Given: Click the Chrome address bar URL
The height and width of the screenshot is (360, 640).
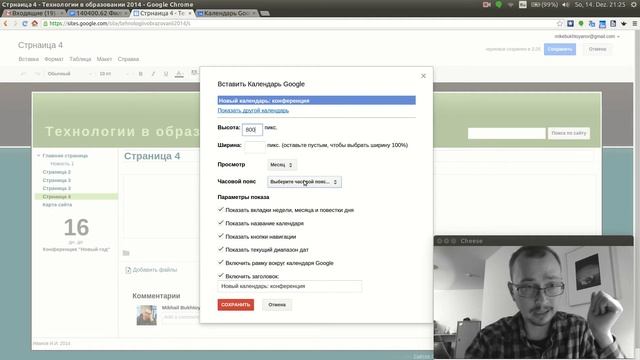Looking at the screenshot, I should (119, 24).
